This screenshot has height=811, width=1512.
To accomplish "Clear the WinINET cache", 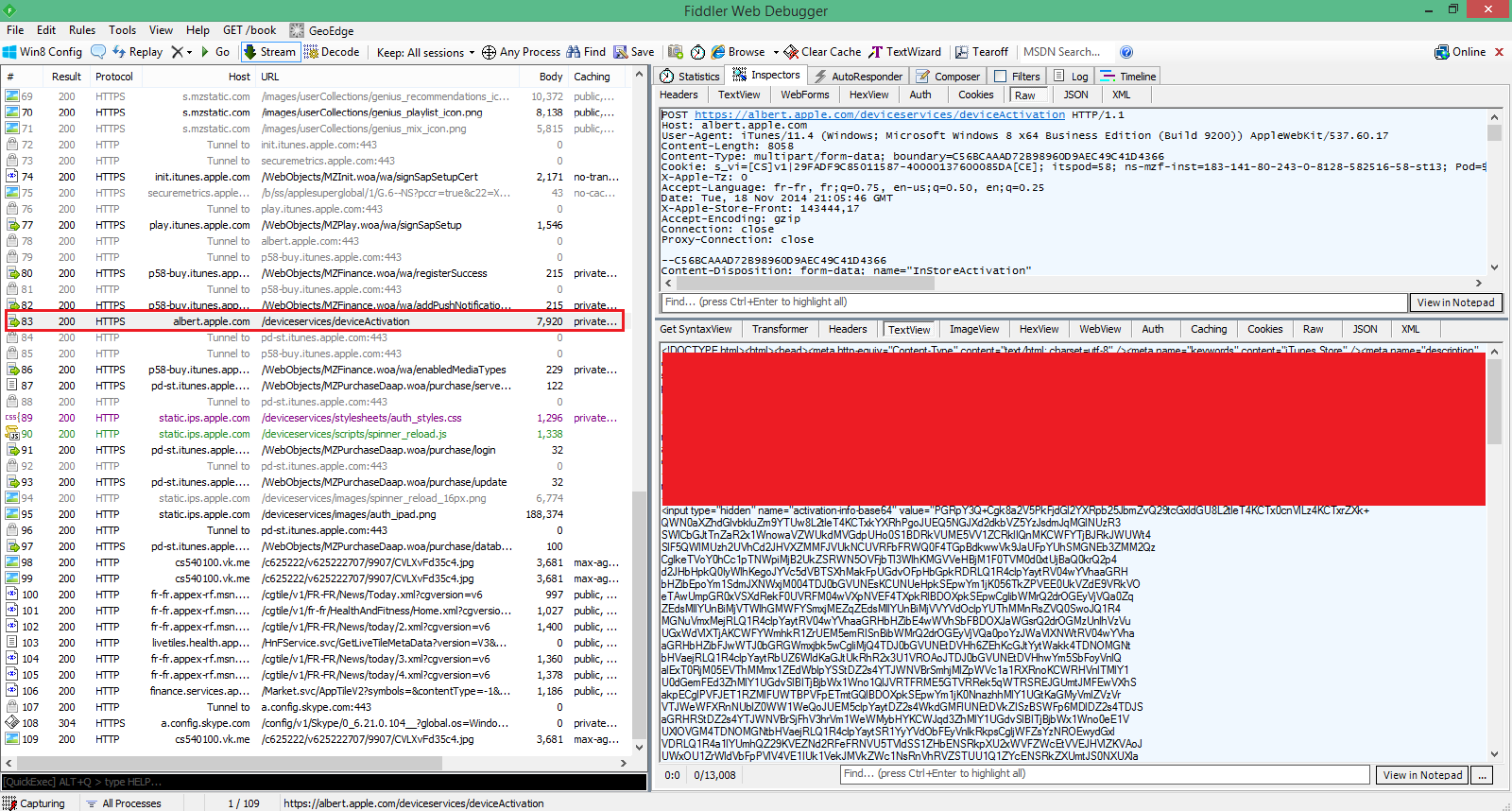I will 823,52.
